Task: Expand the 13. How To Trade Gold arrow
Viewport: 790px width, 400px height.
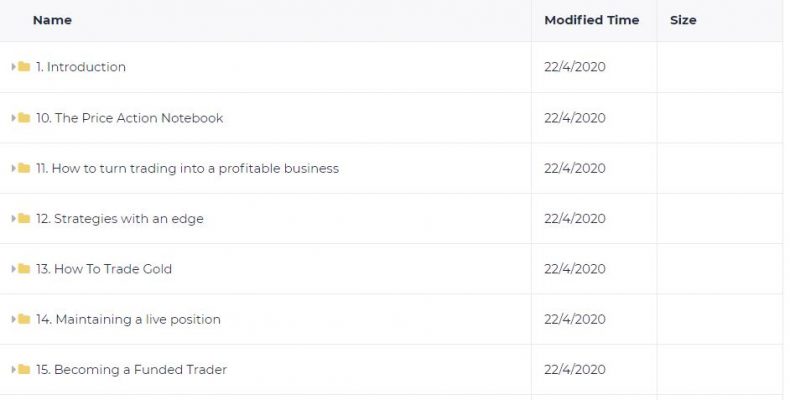Action: 14,269
